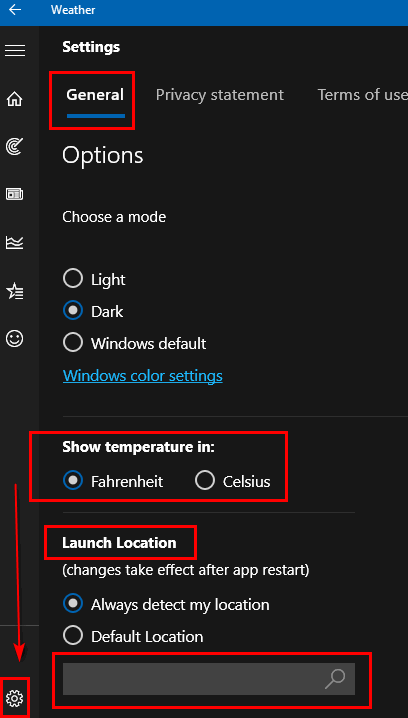Screen dimensions: 408x718
Task: Open the Windows color settings link
Action: (x=143, y=376)
